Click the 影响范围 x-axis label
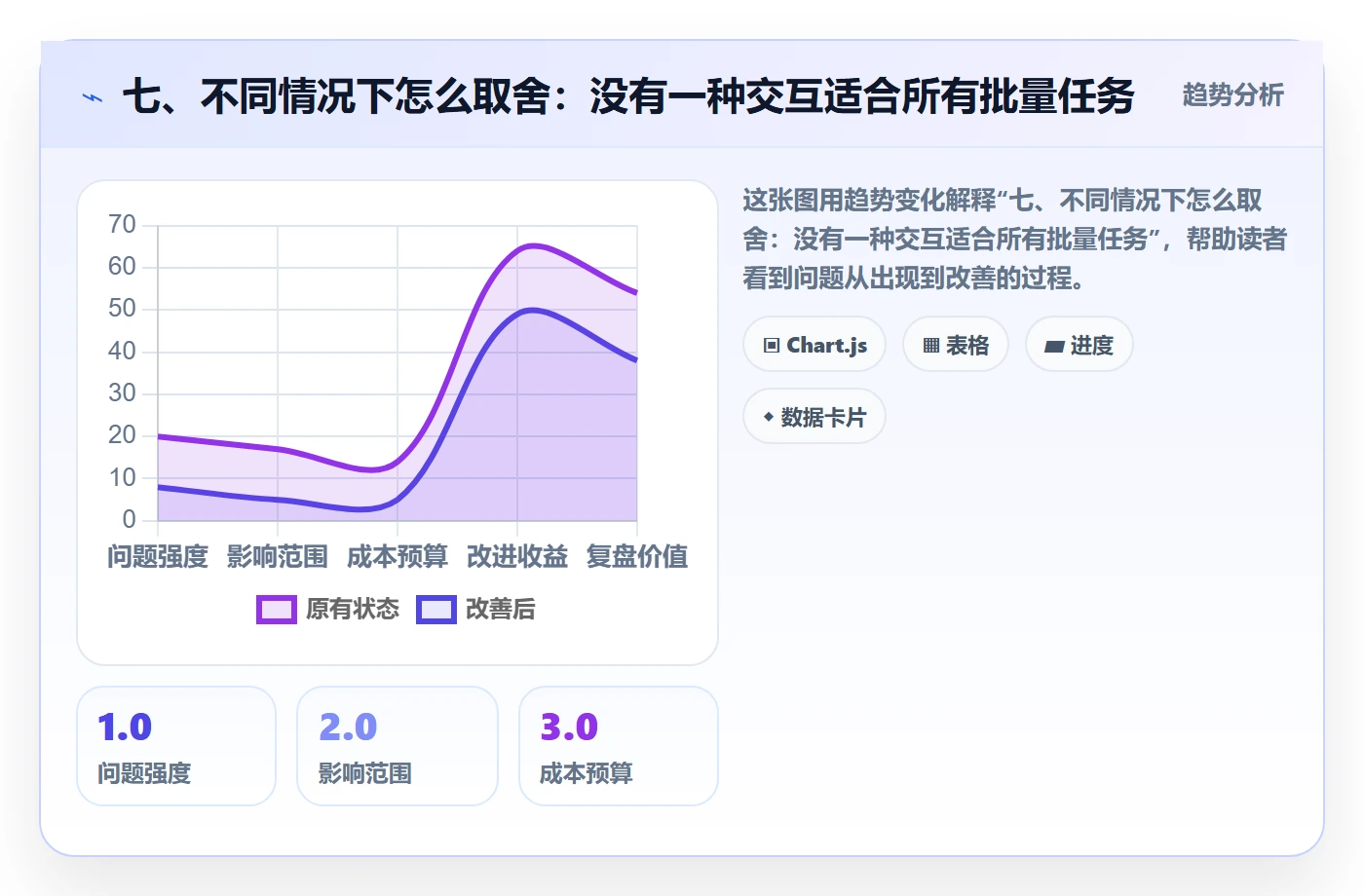 pos(278,557)
